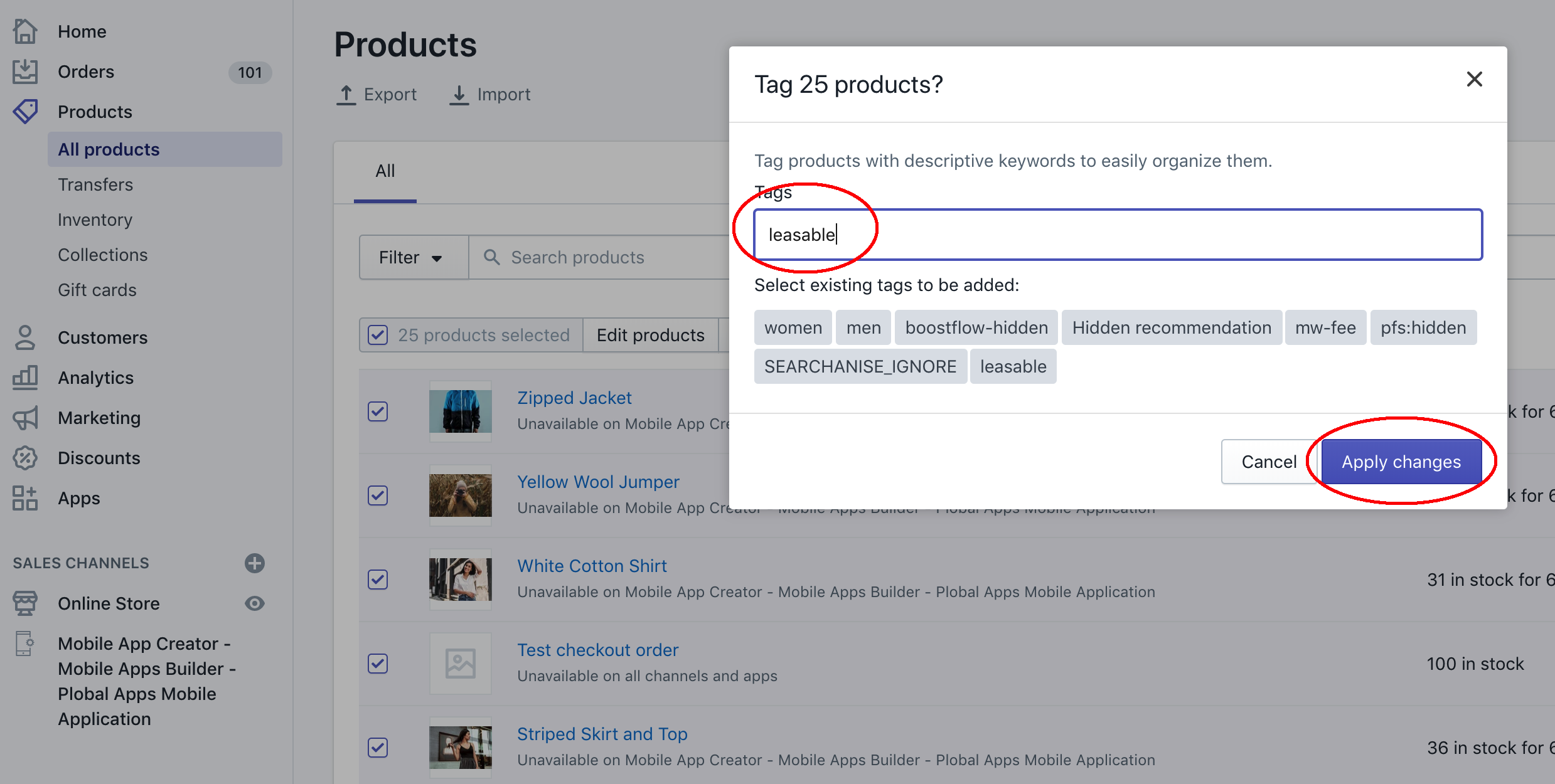This screenshot has width=1555, height=784.
Task: Click the Home house icon
Action: point(25,31)
